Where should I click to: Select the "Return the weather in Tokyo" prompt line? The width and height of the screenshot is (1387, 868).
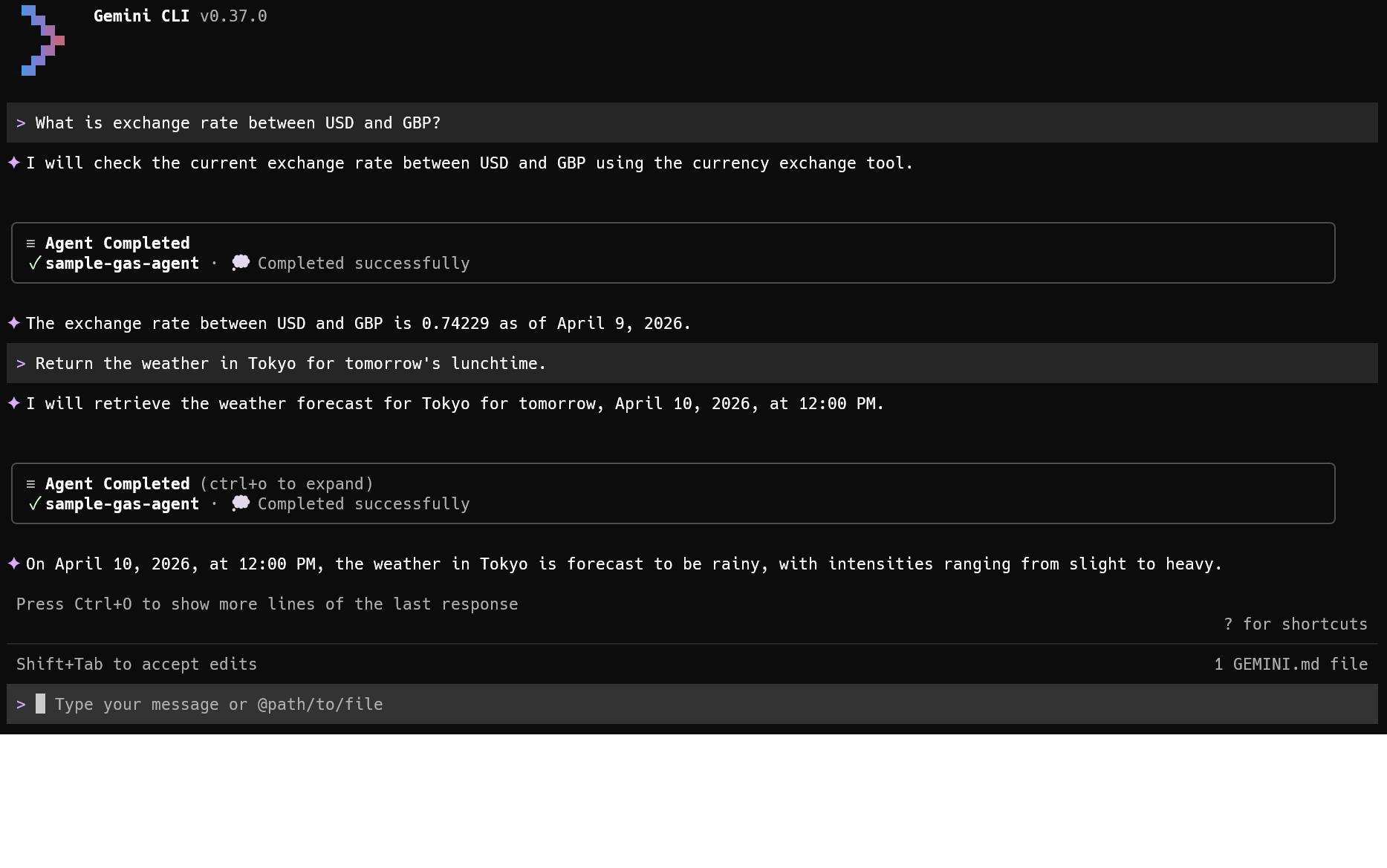click(290, 364)
